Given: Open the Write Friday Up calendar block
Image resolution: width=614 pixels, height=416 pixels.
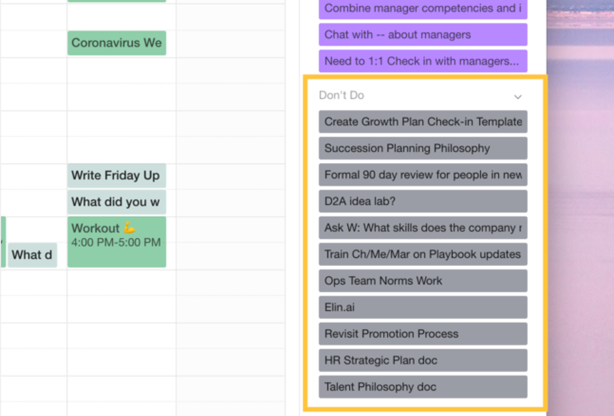Looking at the screenshot, I should [117, 175].
